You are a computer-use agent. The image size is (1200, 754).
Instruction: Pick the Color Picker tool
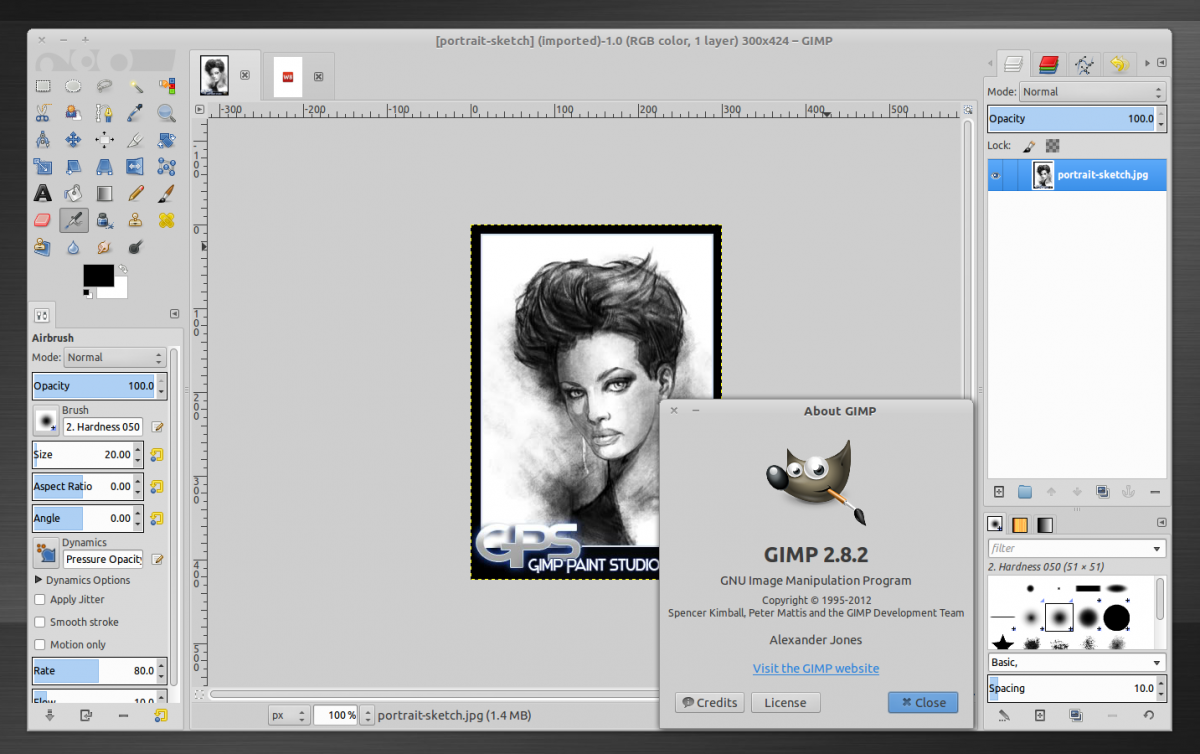pos(135,112)
